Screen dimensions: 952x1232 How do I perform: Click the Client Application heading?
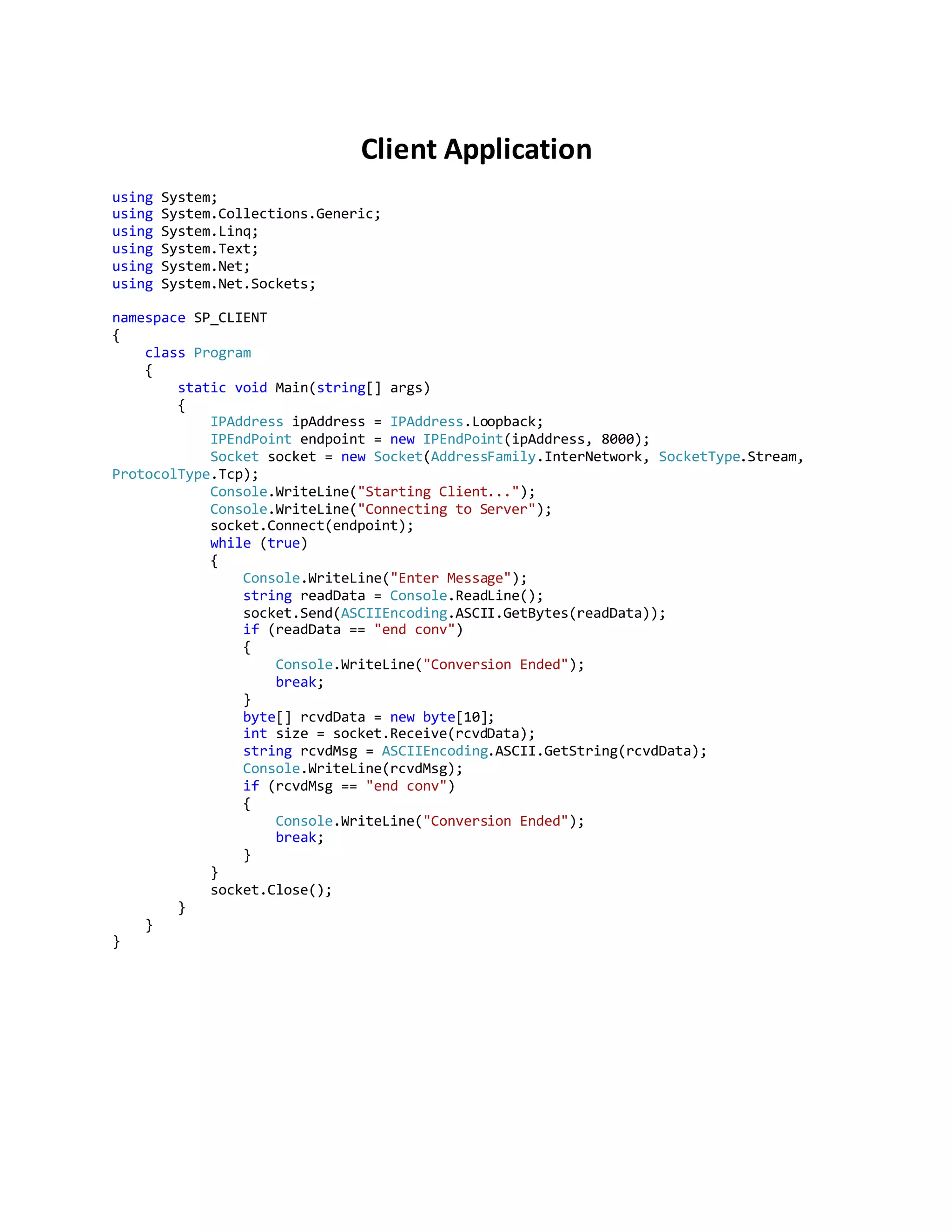pyautogui.click(x=476, y=150)
